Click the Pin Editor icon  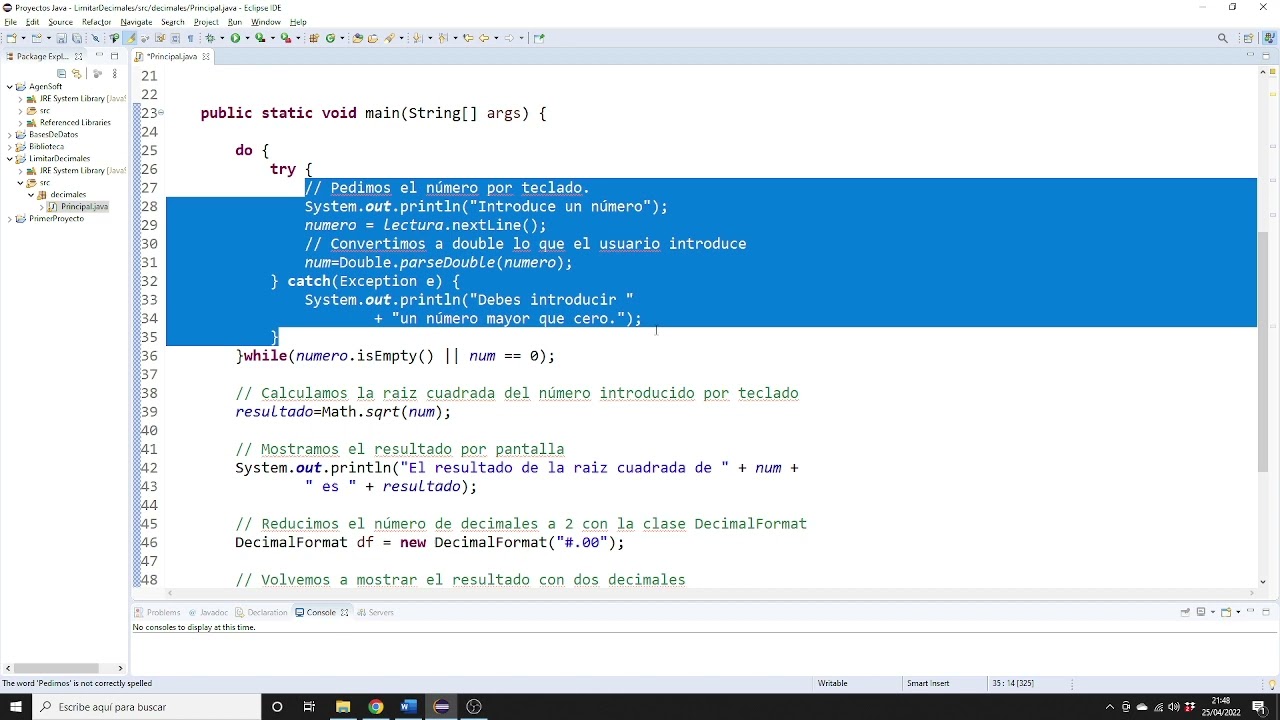pos(539,38)
